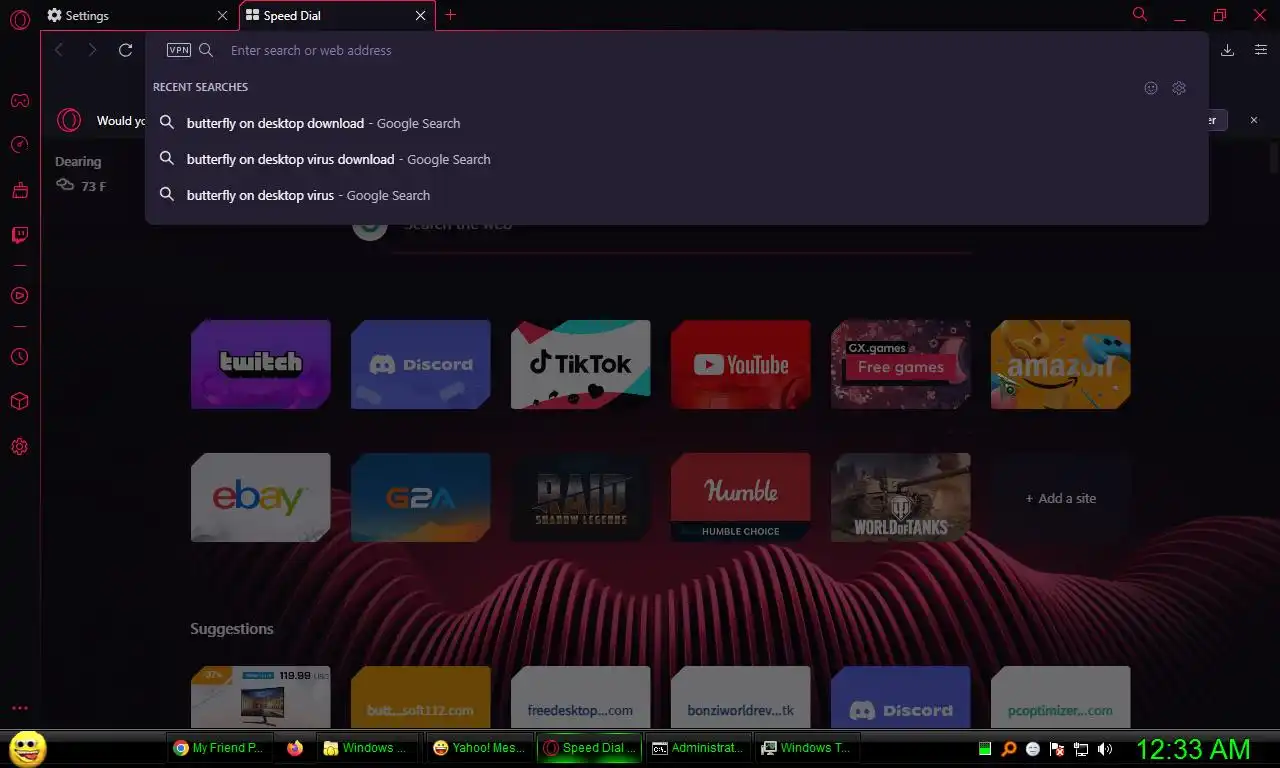The width and height of the screenshot is (1280, 768).
Task: Open a new tab with plus
Action: 450,15
